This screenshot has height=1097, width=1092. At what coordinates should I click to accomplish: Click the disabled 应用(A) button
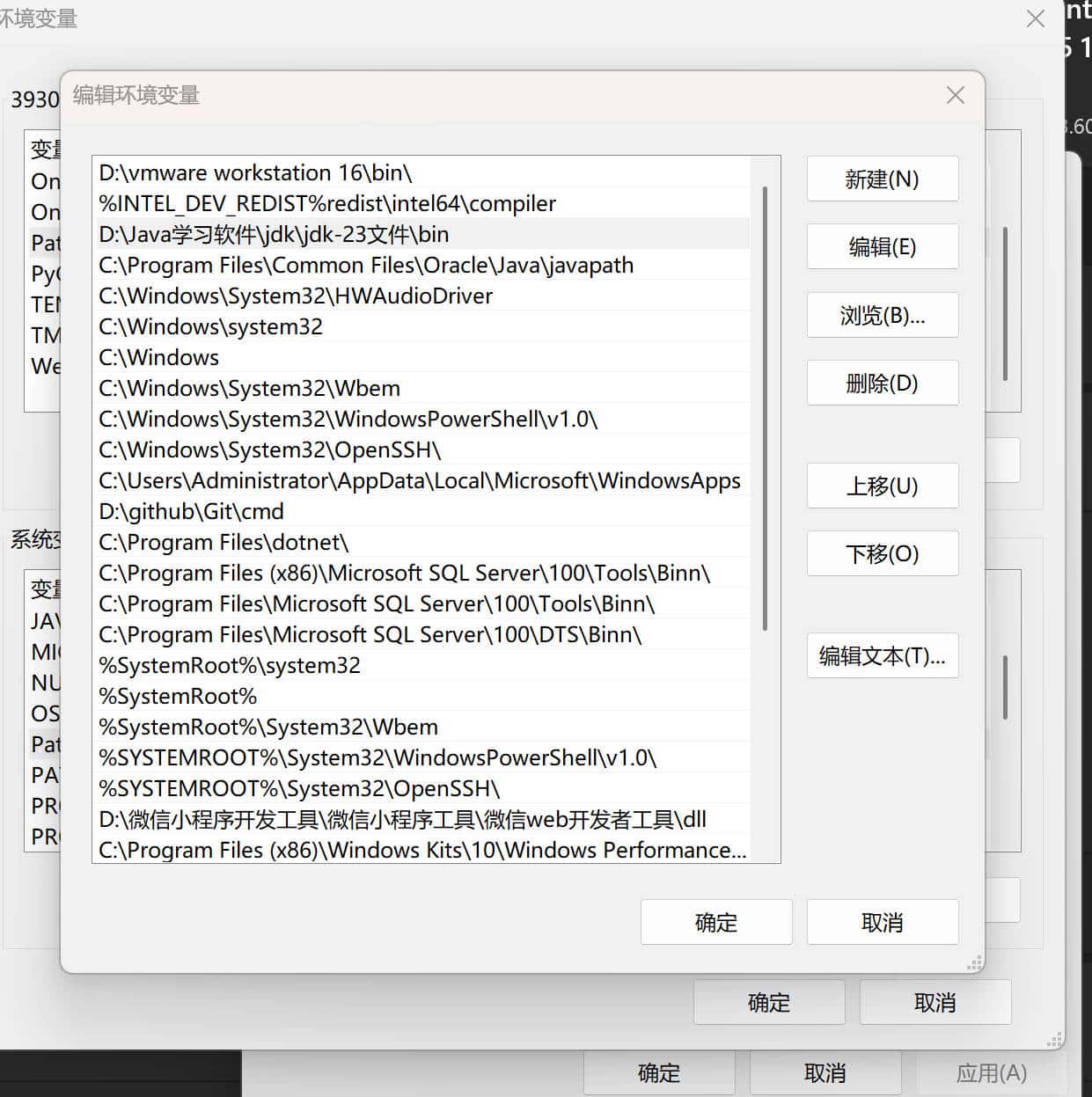coord(992,1073)
